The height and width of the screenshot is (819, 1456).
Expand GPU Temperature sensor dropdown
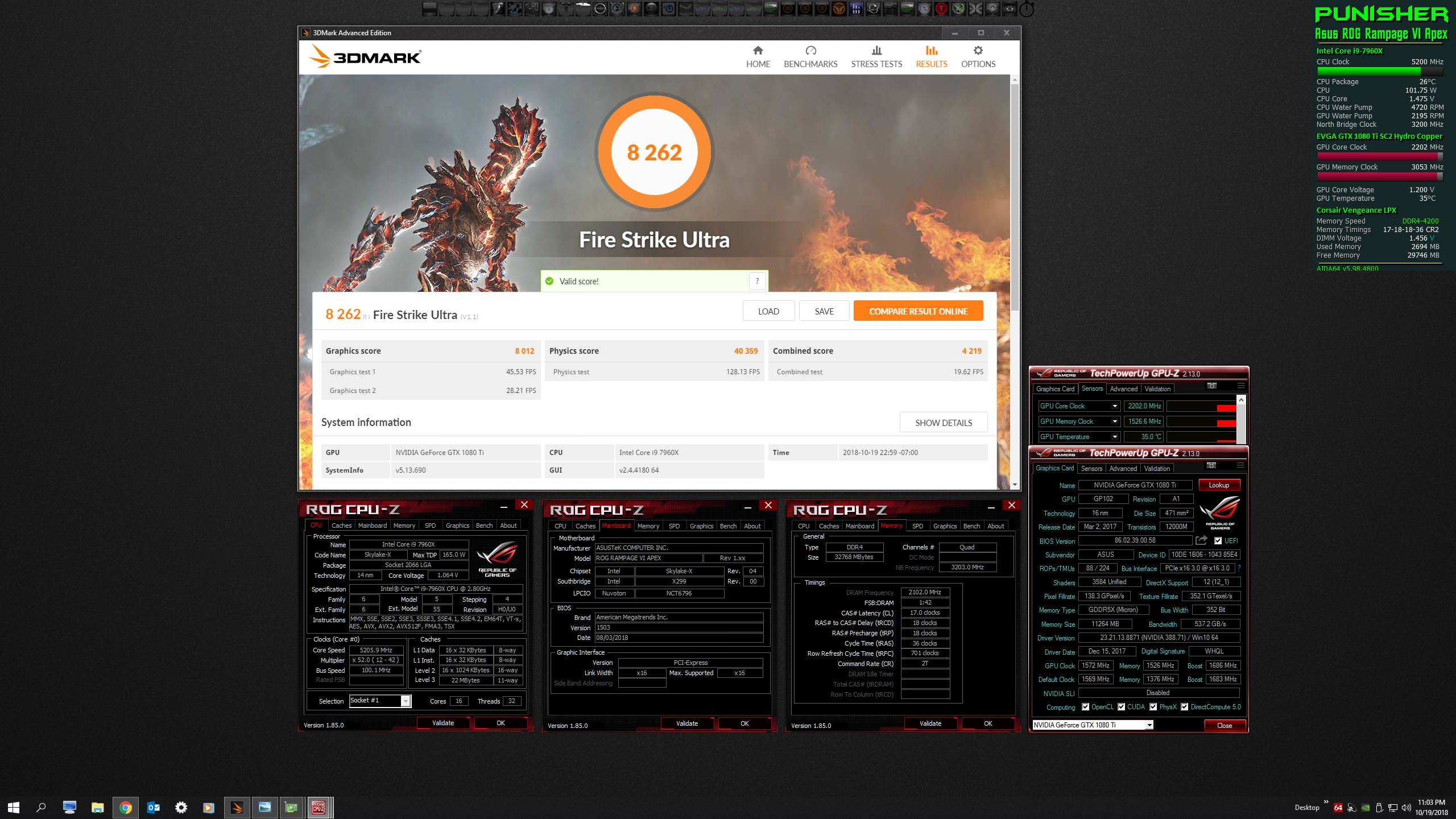click(x=1115, y=437)
